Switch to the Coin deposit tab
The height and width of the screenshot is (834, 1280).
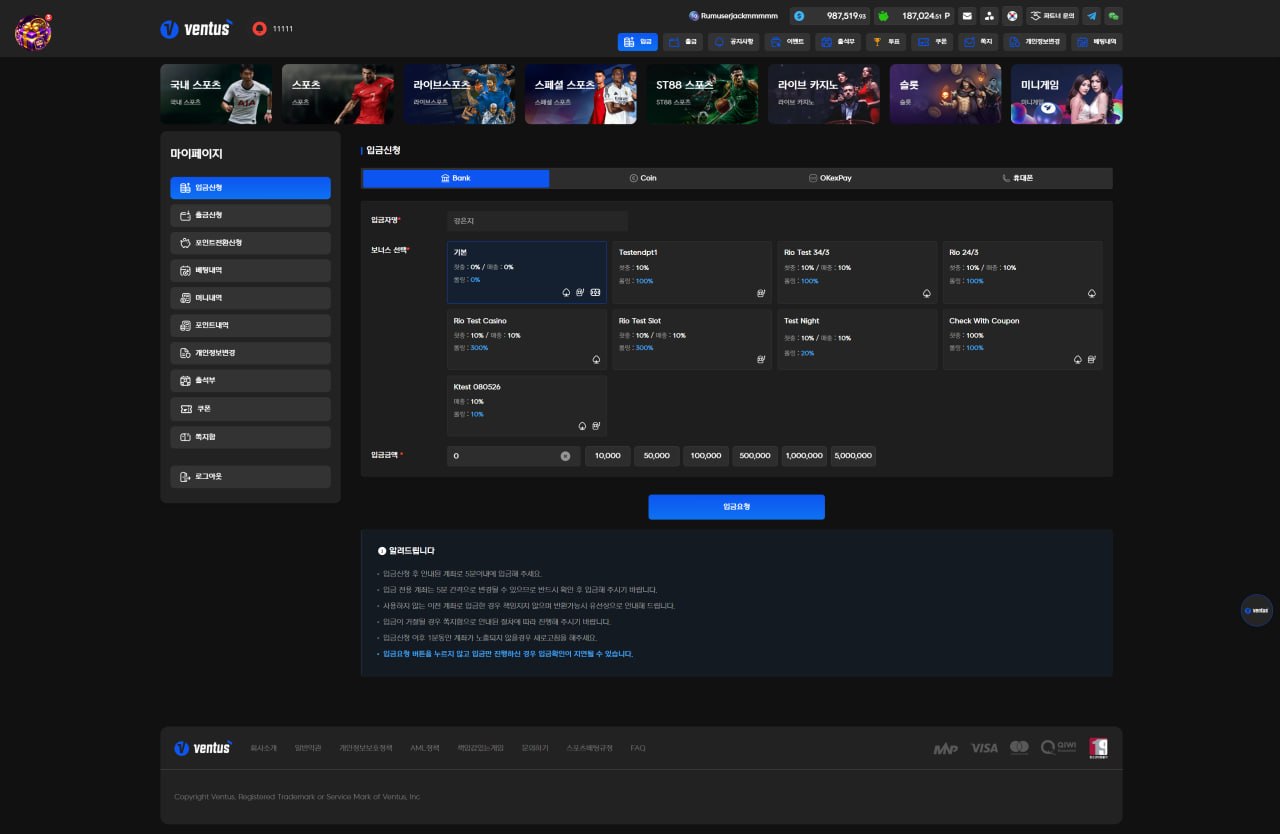[643, 178]
